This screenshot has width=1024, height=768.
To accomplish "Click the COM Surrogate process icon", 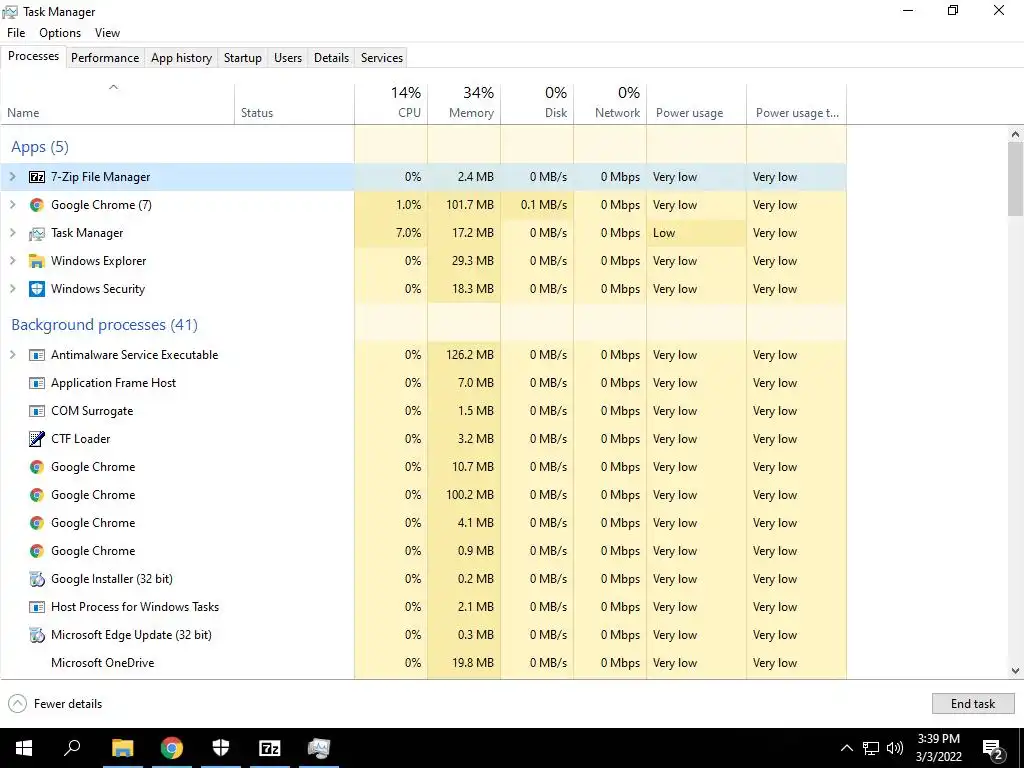I will pyautogui.click(x=37, y=411).
